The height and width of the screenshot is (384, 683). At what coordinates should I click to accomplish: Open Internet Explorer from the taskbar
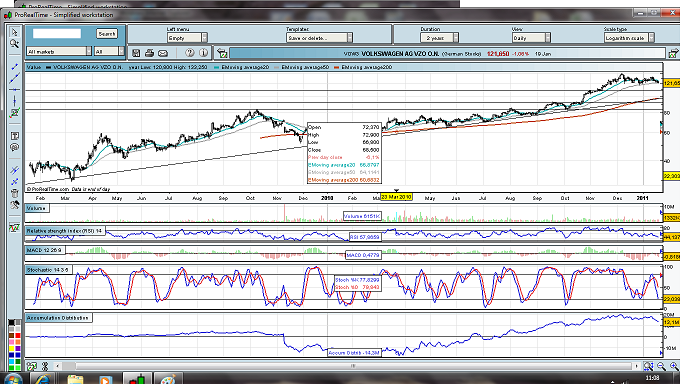(x=42, y=379)
